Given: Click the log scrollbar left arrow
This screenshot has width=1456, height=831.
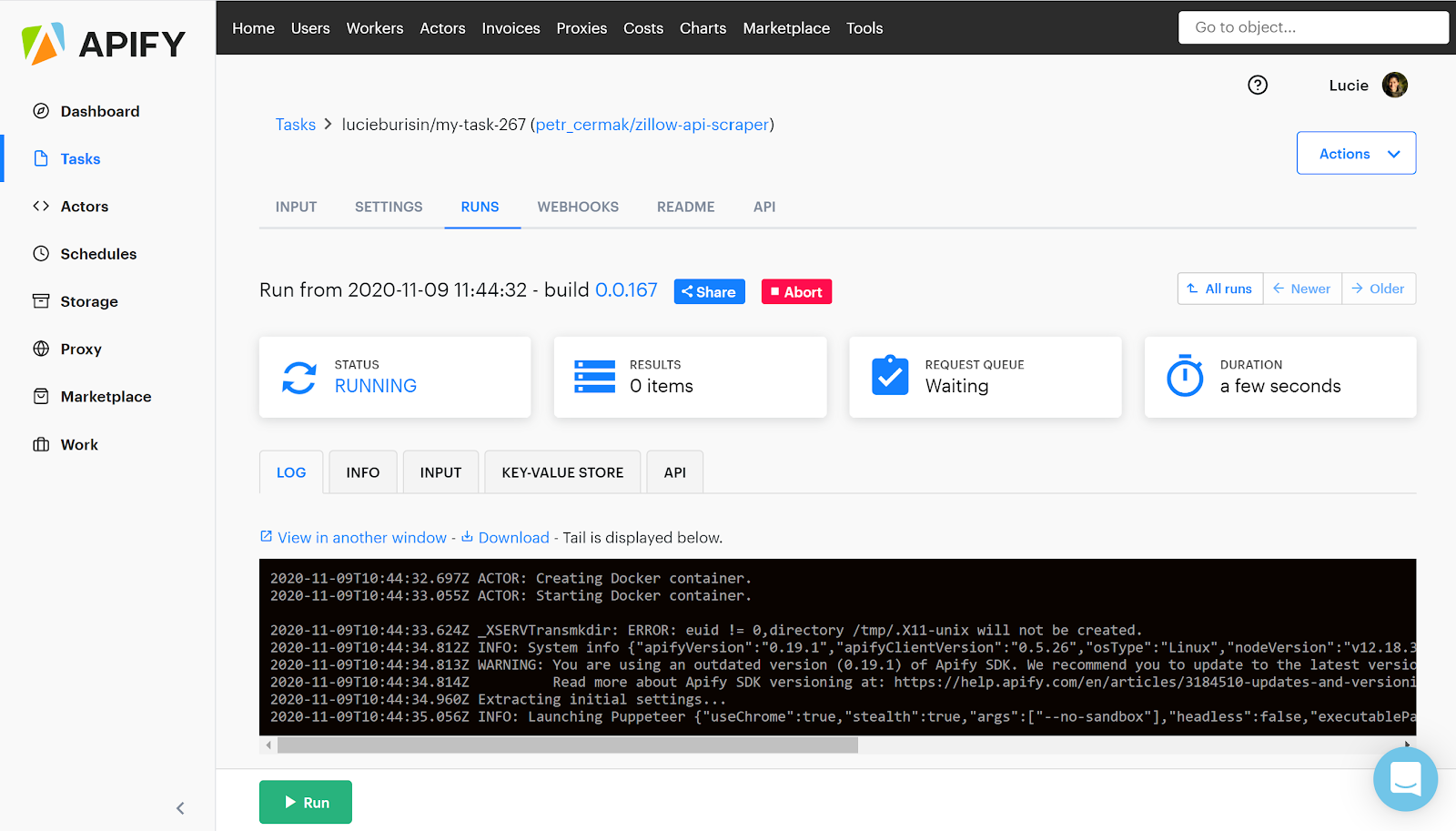Looking at the screenshot, I should click(268, 745).
